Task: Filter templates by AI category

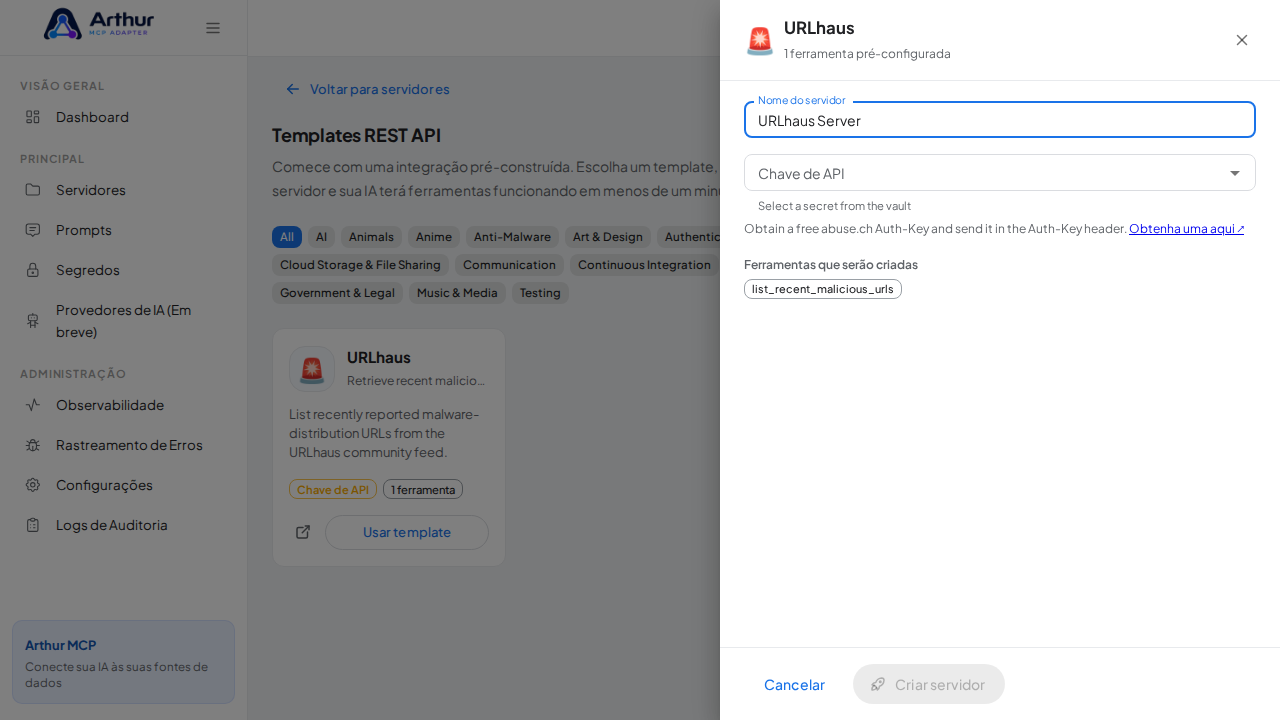Action: coord(321,237)
